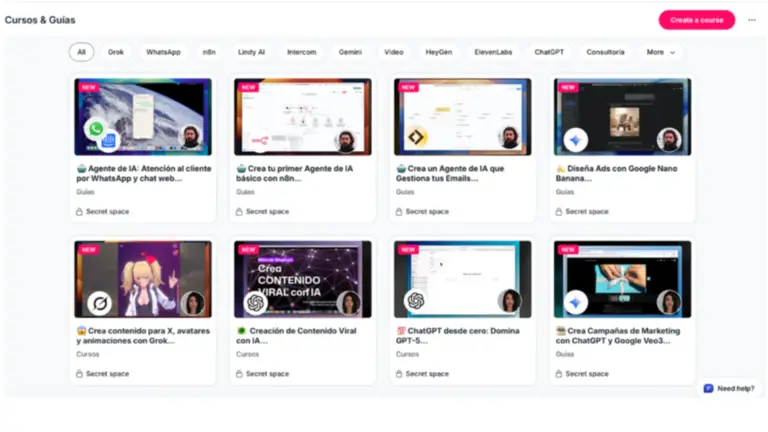
Task: Click the lock icon under WhatsApp agent course
Action: 80,211
